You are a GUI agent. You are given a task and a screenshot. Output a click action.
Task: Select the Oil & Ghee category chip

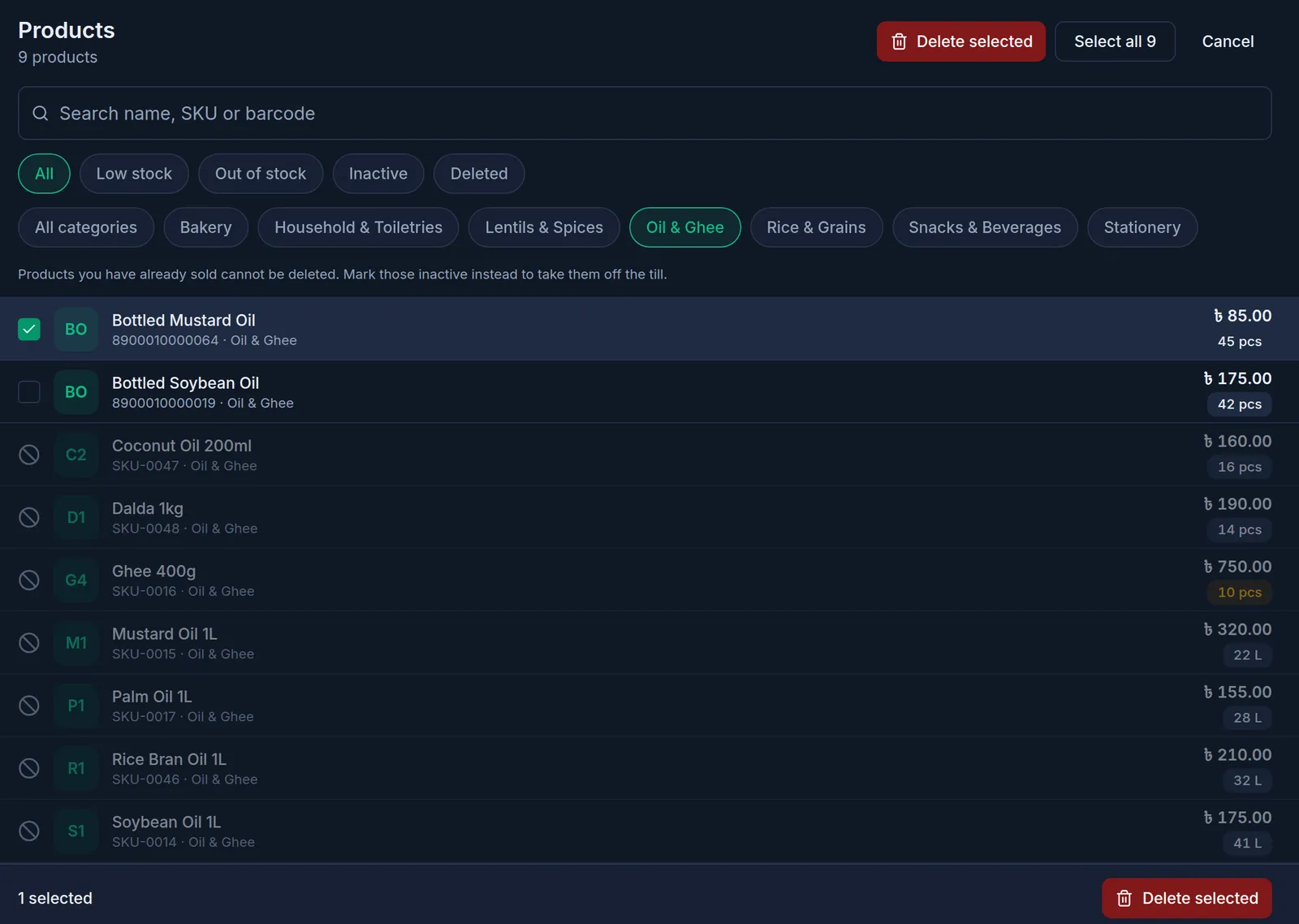pyautogui.click(x=685, y=227)
